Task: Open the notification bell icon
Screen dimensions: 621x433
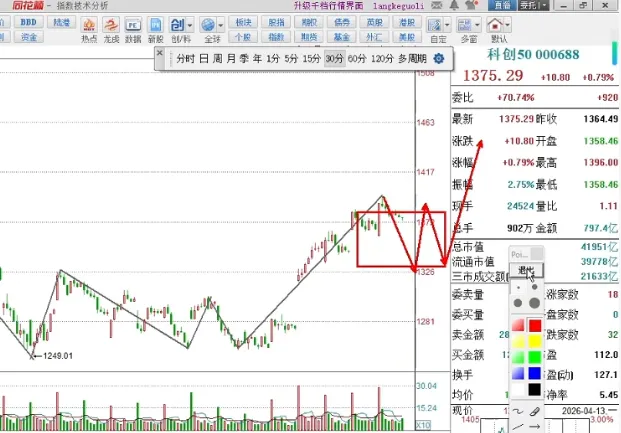Action: [454, 5]
